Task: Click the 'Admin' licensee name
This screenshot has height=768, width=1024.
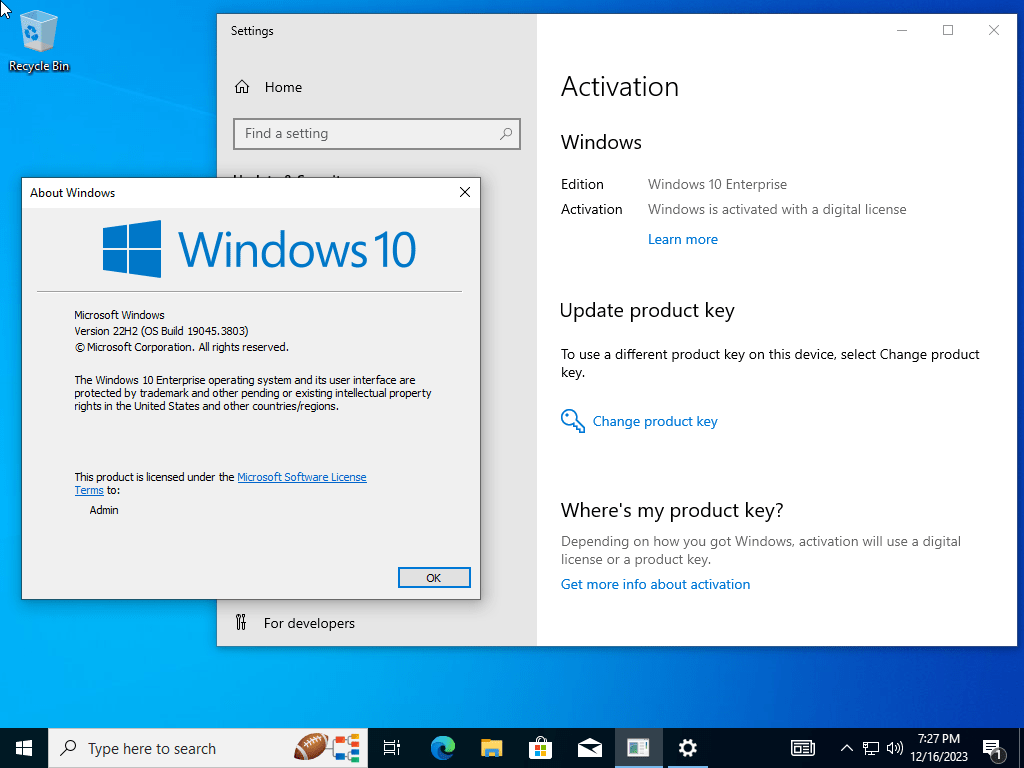Action: click(x=104, y=510)
